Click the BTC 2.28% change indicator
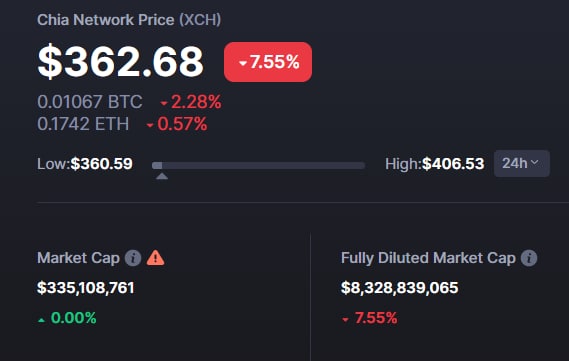Screen dimensions: 569x361 [191, 102]
